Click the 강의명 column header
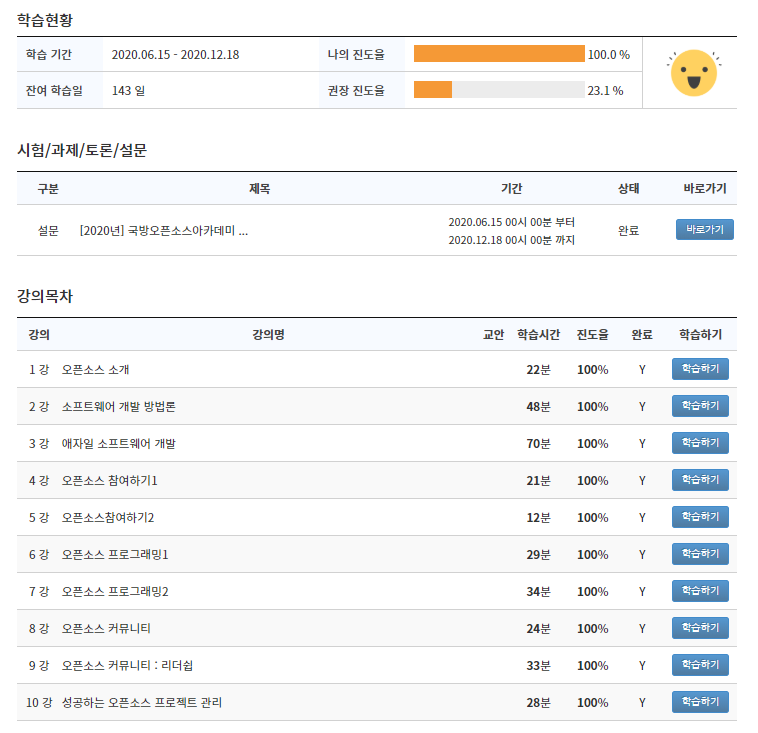This screenshot has height=733, width=758. click(x=268, y=335)
